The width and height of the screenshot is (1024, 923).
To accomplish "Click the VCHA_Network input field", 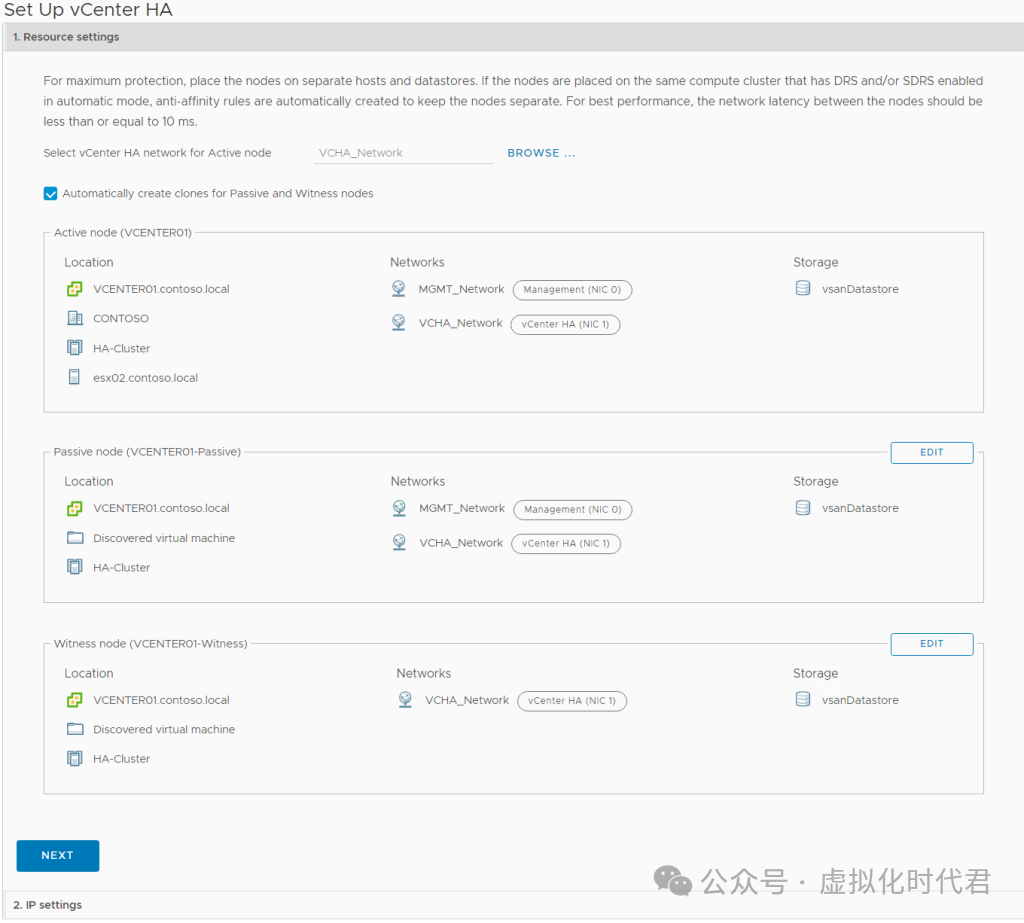I will [x=403, y=153].
